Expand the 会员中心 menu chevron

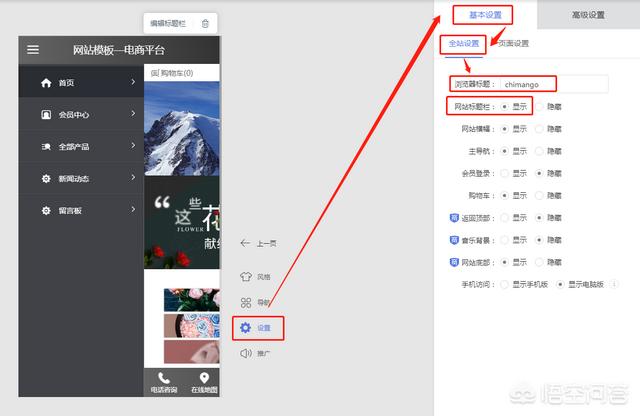click(x=133, y=113)
